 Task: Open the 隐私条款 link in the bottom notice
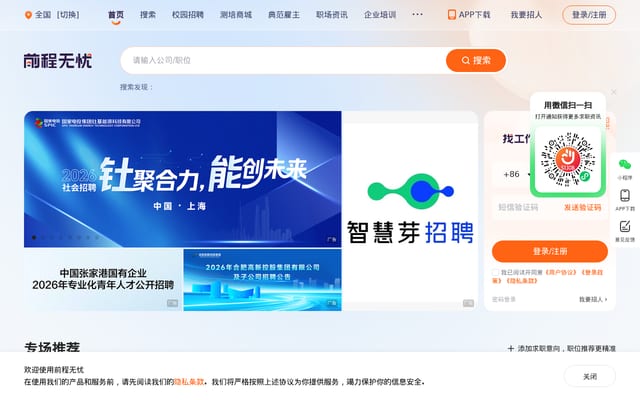tap(189, 382)
